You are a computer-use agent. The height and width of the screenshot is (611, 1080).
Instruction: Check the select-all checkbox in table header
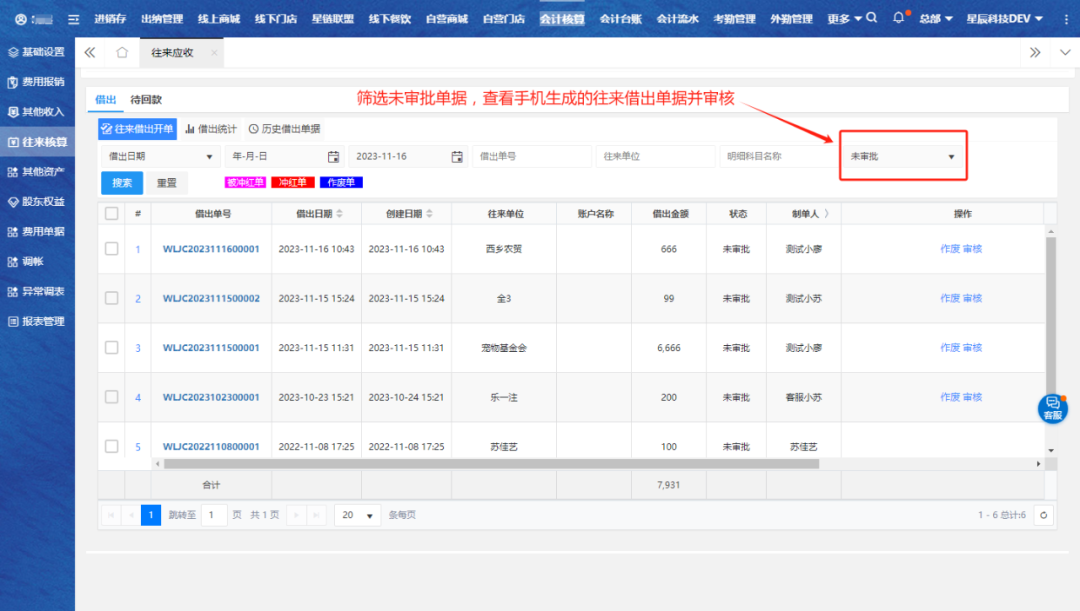point(111,213)
